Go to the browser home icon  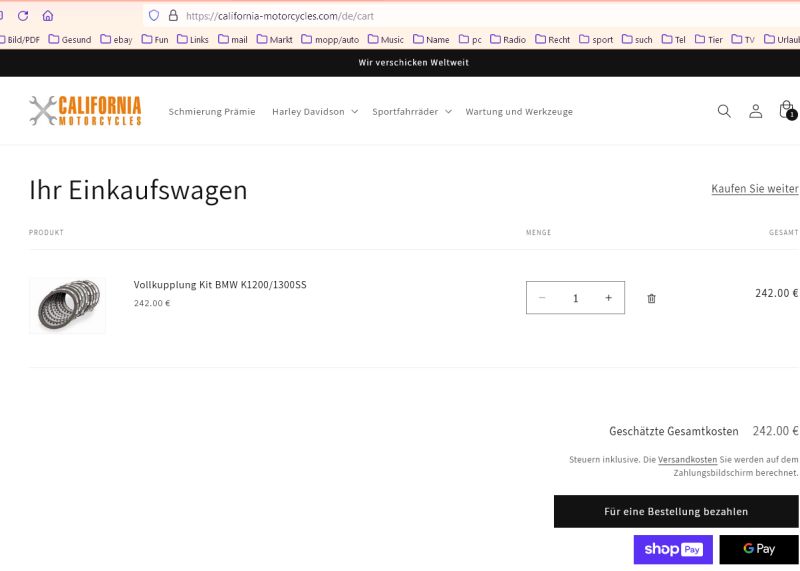[x=48, y=16]
